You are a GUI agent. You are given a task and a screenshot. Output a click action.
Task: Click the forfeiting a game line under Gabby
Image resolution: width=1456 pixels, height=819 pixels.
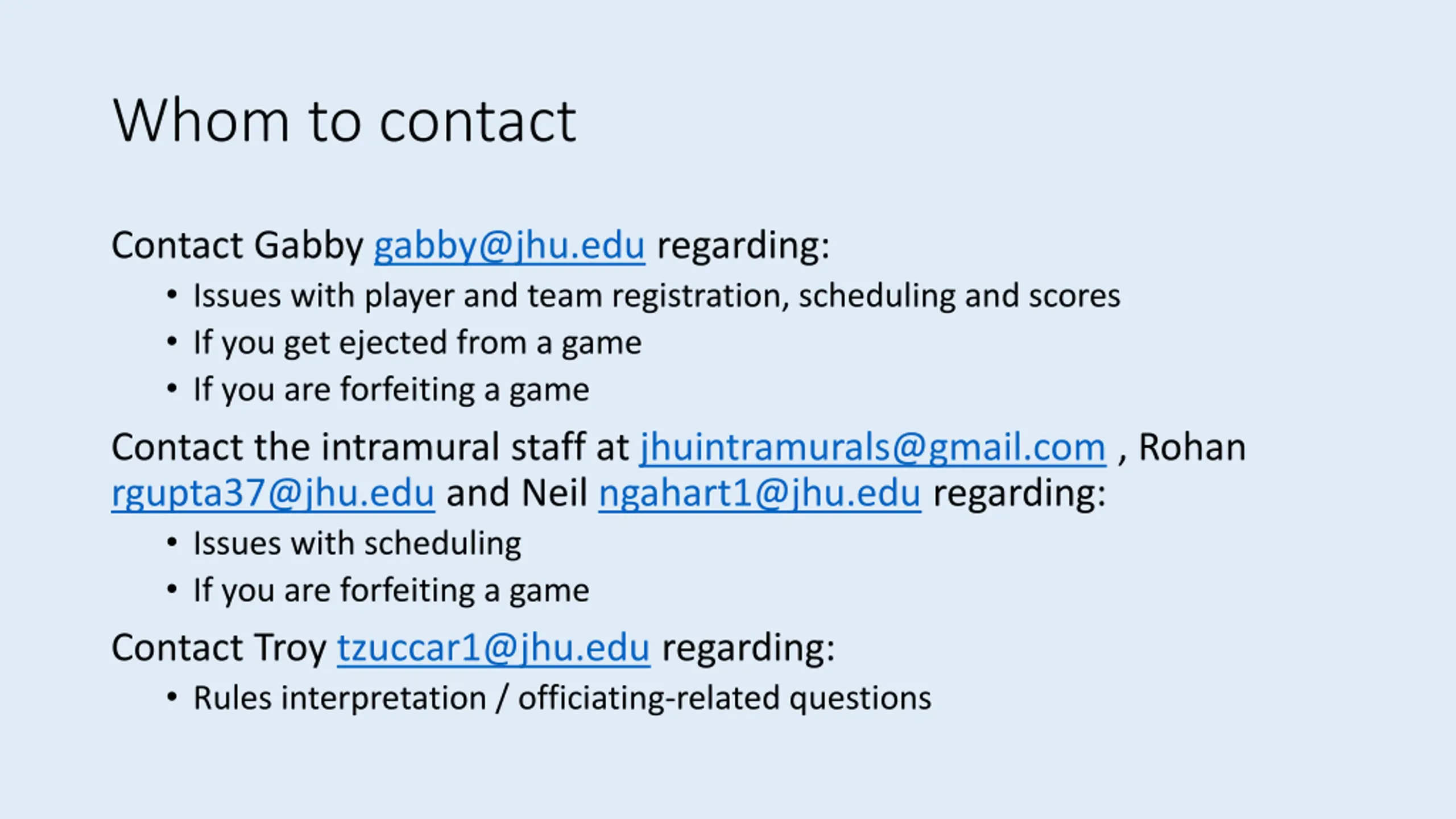pos(391,390)
